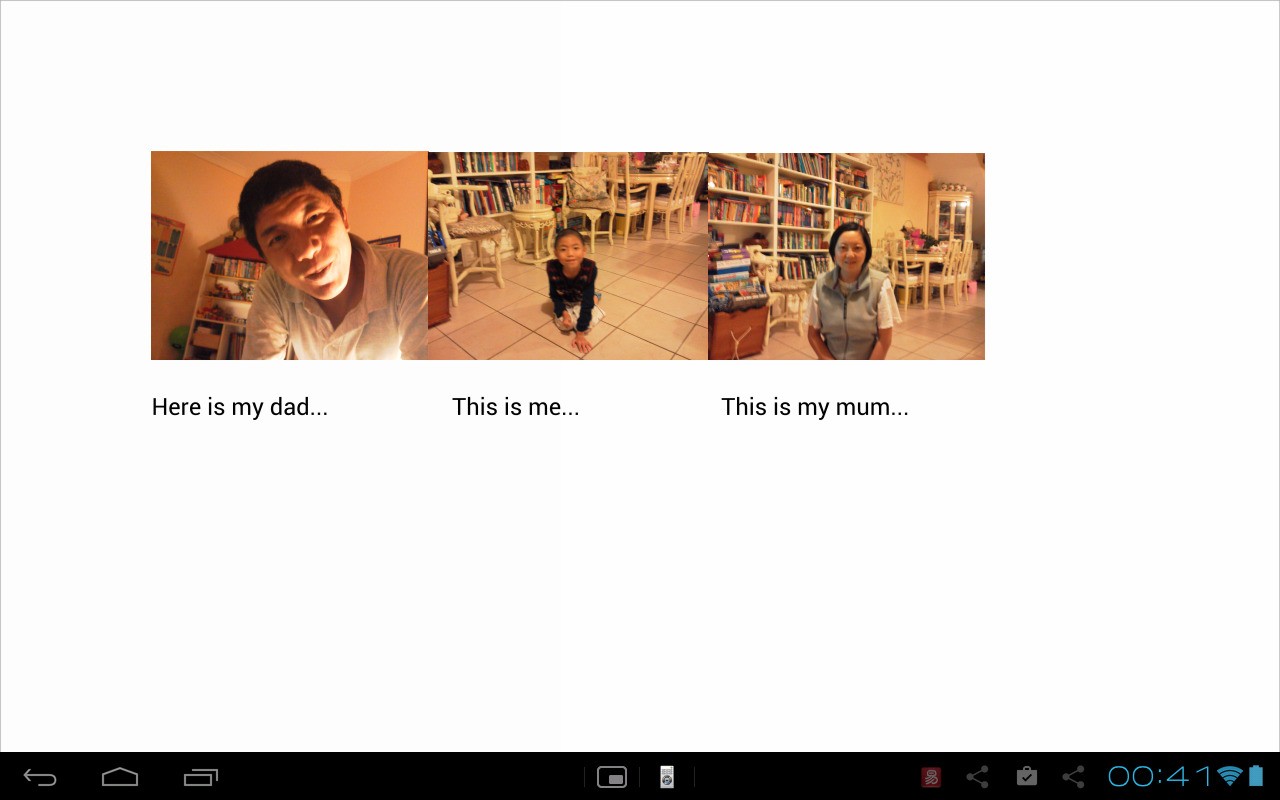Open the photo of the girl on the floor
1280x800 pixels.
coord(568,256)
